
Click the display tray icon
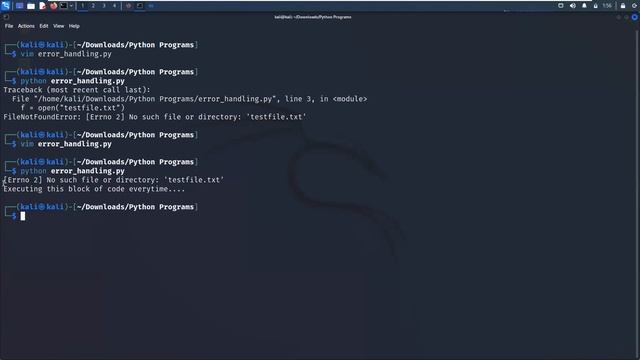561,6
